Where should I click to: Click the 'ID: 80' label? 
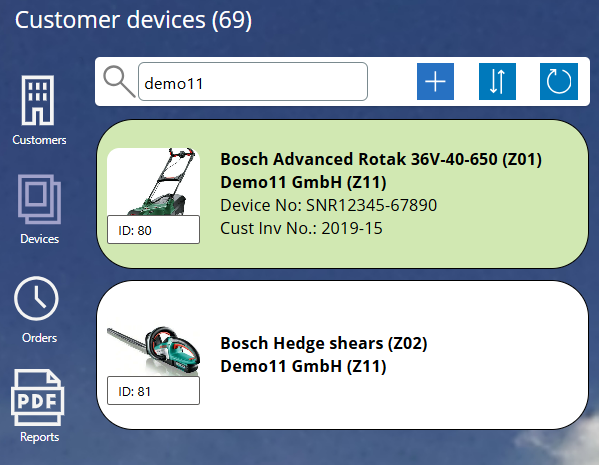(x=153, y=230)
